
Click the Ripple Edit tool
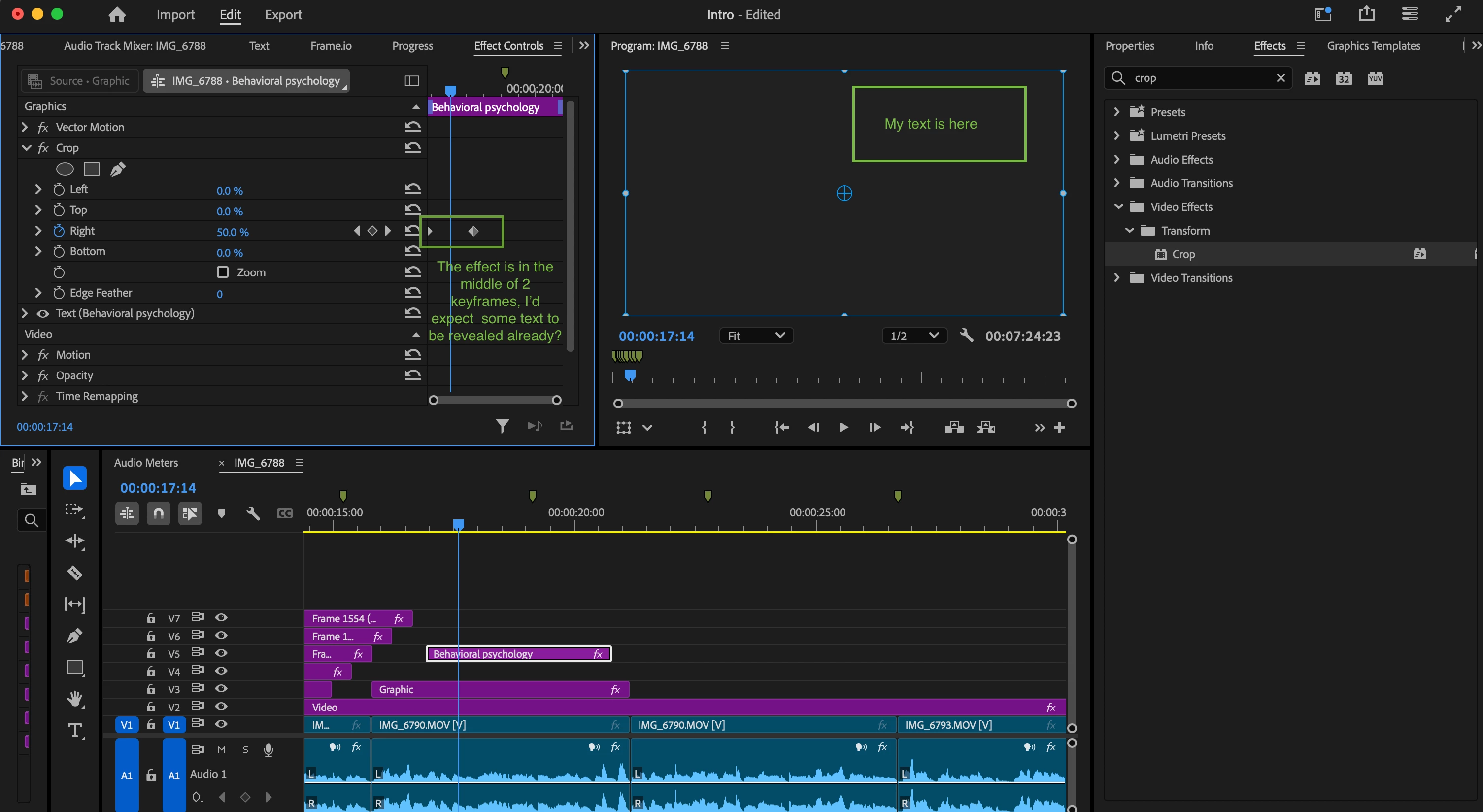75,541
